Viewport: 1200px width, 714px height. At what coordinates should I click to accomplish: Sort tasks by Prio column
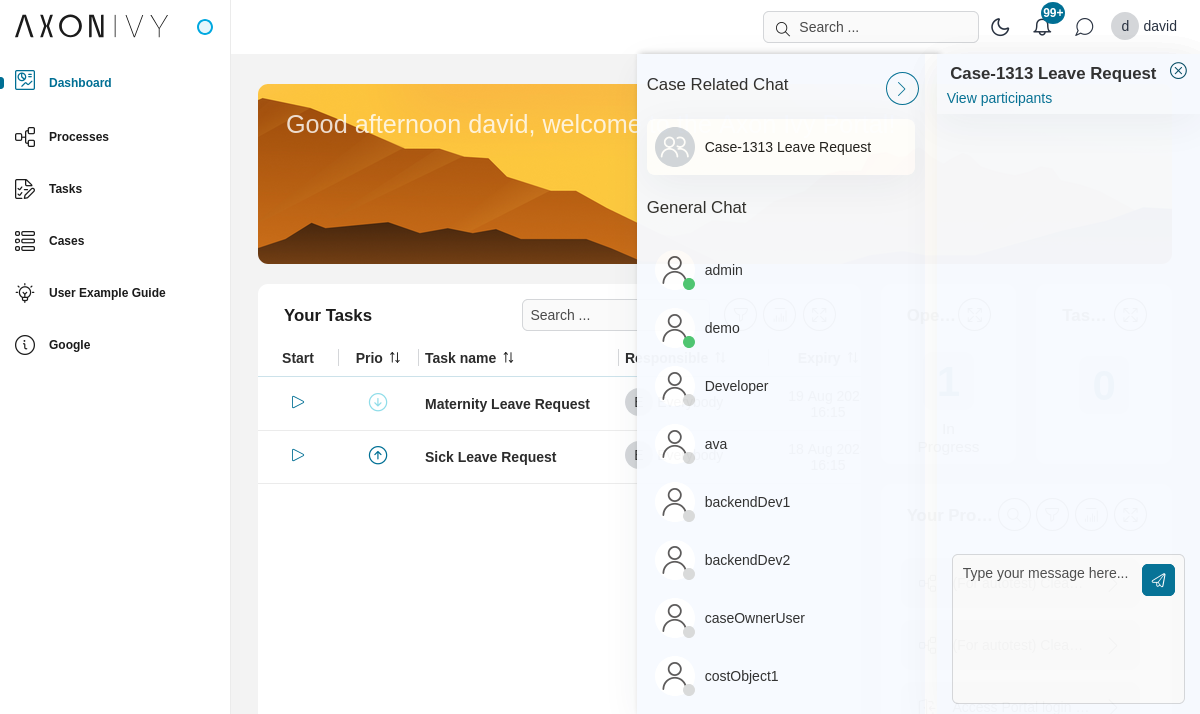point(395,358)
